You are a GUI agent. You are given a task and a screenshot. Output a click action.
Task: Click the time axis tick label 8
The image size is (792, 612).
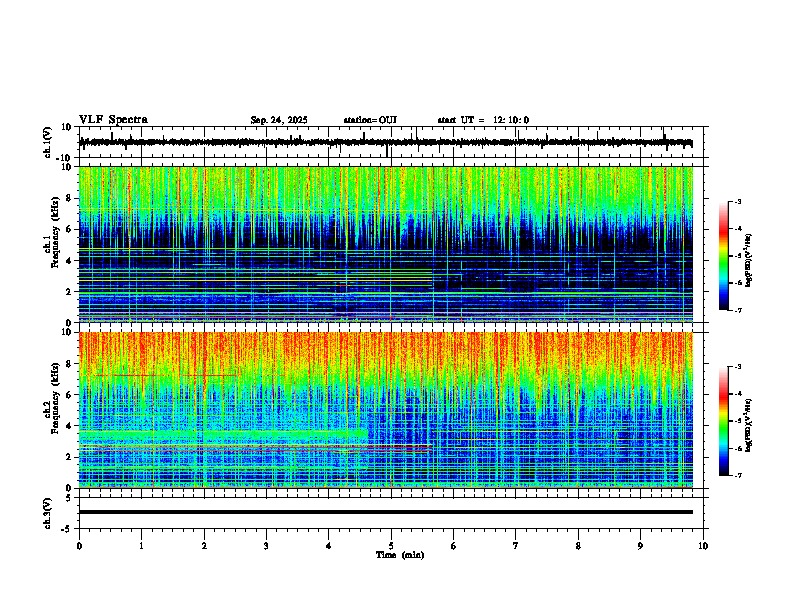tap(578, 546)
